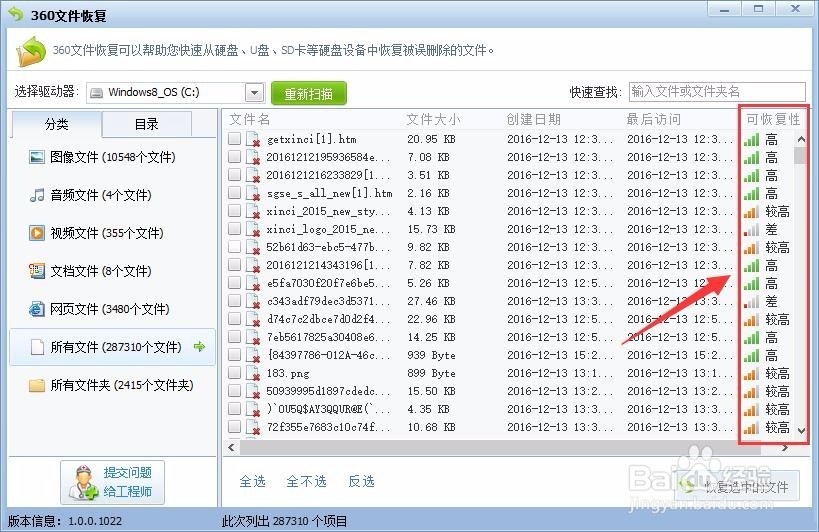The height and width of the screenshot is (532, 819).
Task: Click recoverability bars for 183.png row
Action: pyautogui.click(x=751, y=374)
